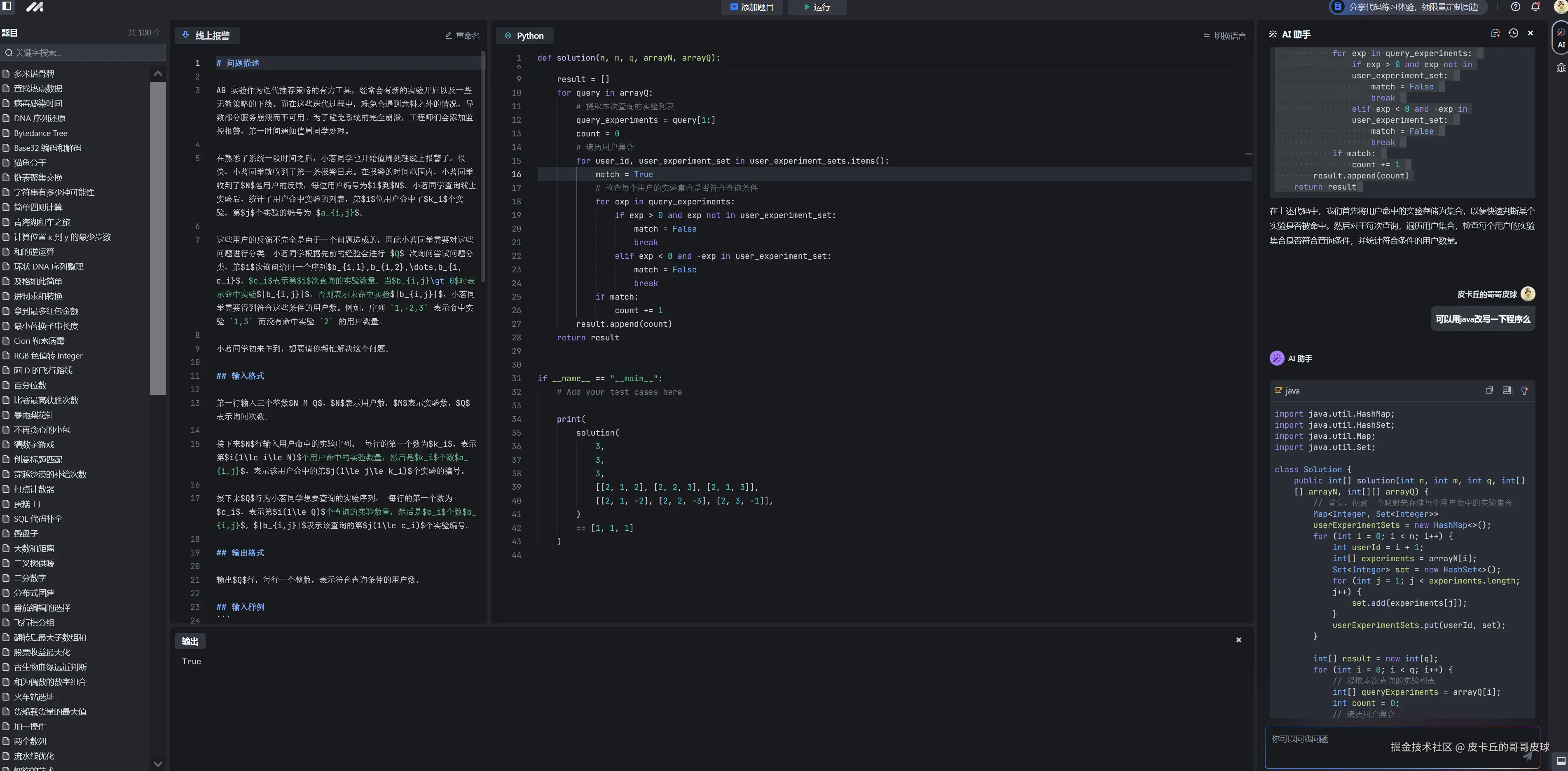Viewport: 1568px width, 771px height.
Task: Collapse the 线上报警 problem dropdown
Action: click(x=207, y=35)
